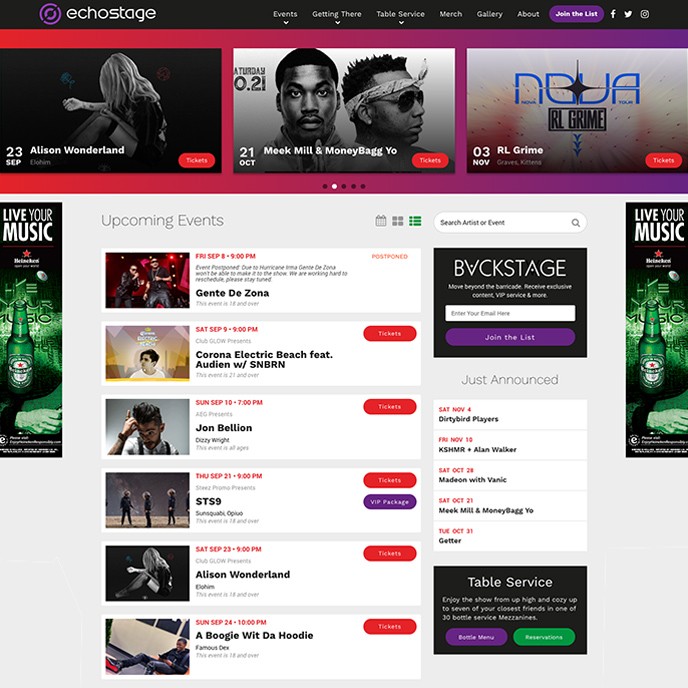Click the Backstage email input field
This screenshot has width=688, height=688.
(x=510, y=313)
